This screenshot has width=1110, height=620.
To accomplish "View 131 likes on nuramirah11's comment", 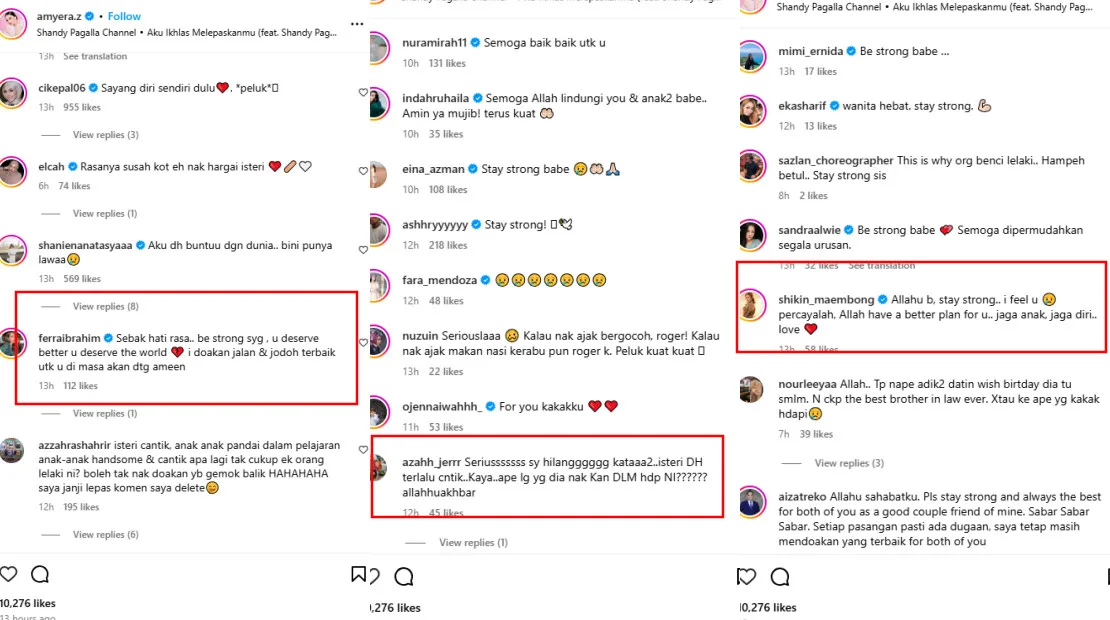I will 447,63.
